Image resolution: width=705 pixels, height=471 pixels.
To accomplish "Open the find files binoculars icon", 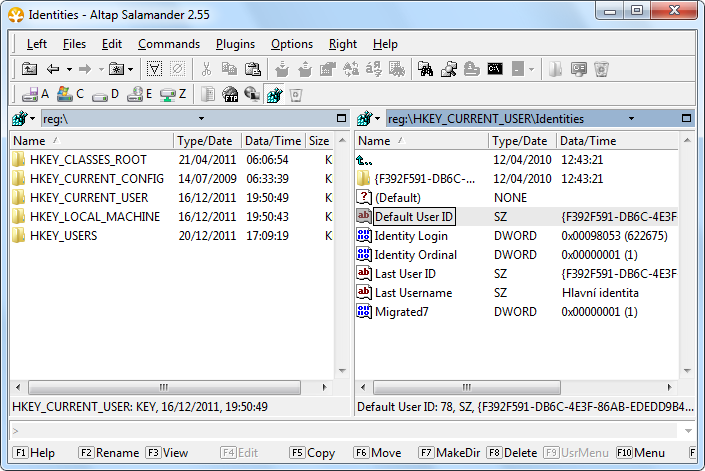I will pyautogui.click(x=425, y=69).
